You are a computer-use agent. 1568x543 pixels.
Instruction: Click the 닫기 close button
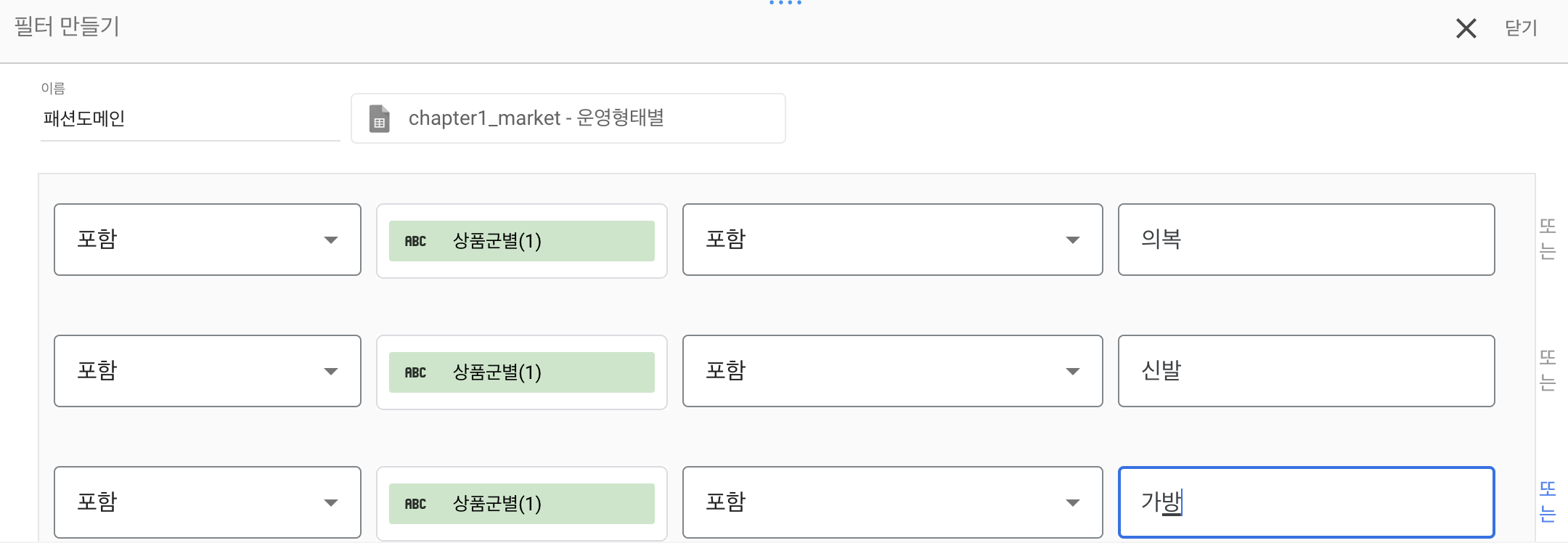pyautogui.click(x=1521, y=28)
